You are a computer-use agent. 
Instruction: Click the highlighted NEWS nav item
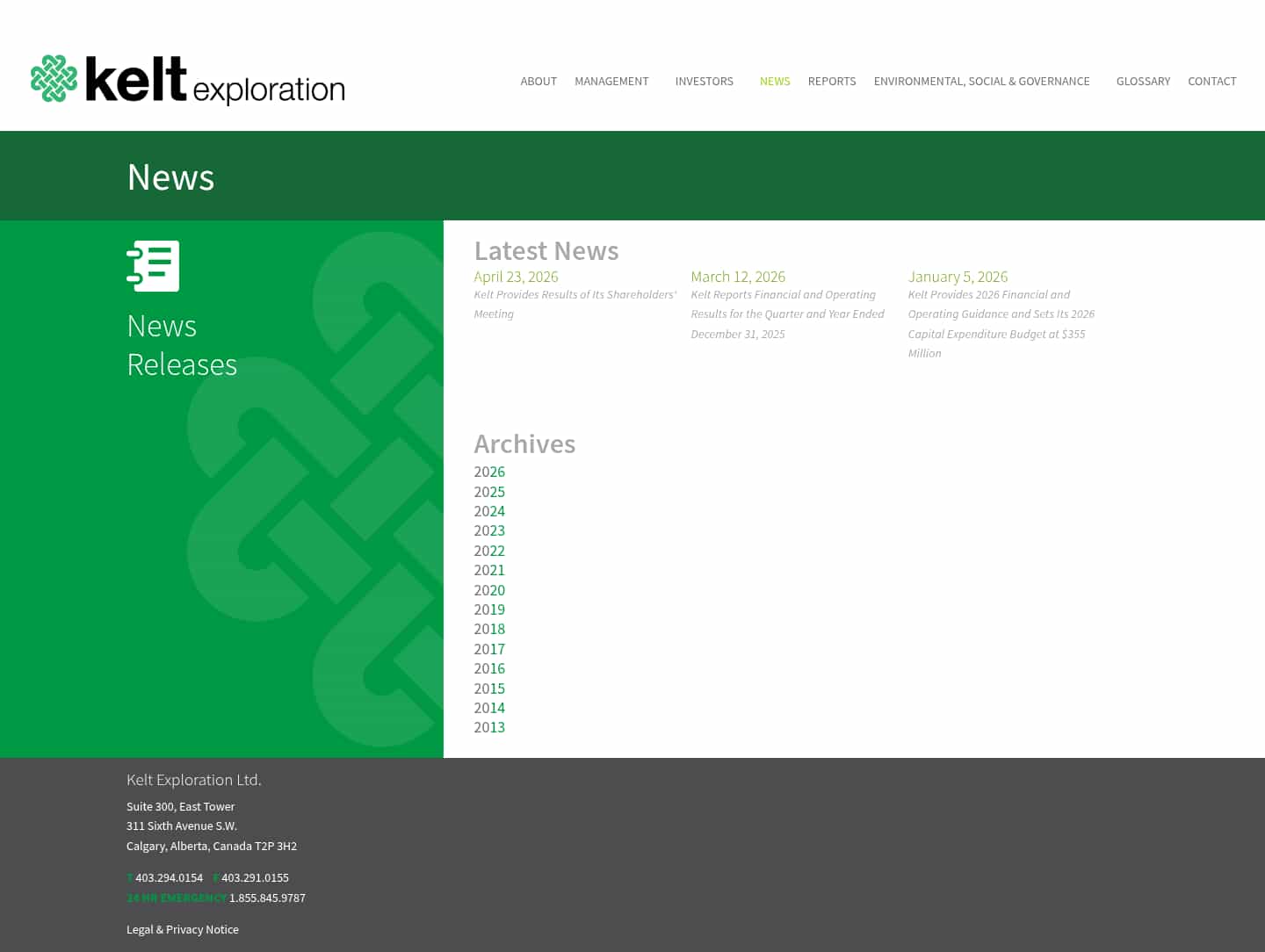point(775,81)
